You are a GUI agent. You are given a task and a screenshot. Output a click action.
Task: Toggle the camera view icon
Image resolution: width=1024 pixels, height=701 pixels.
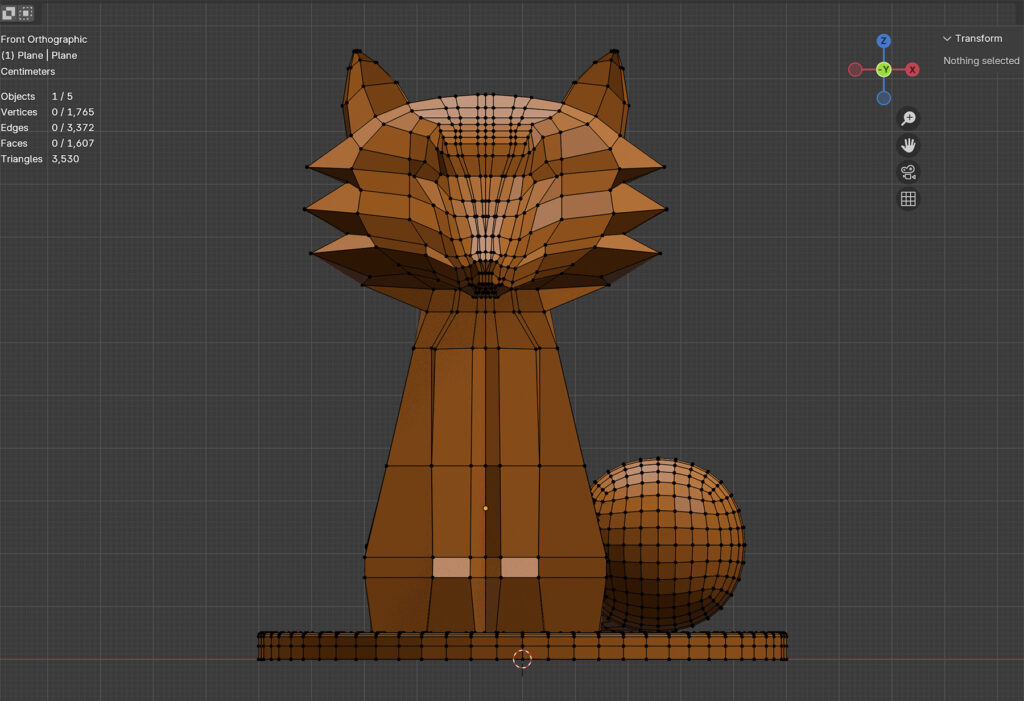[908, 172]
